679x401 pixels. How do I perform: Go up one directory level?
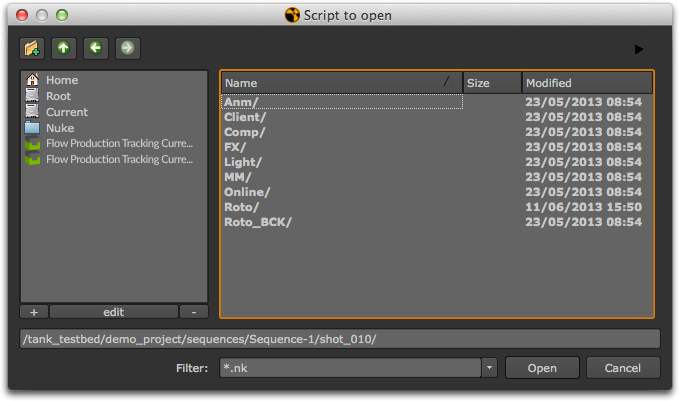64,48
